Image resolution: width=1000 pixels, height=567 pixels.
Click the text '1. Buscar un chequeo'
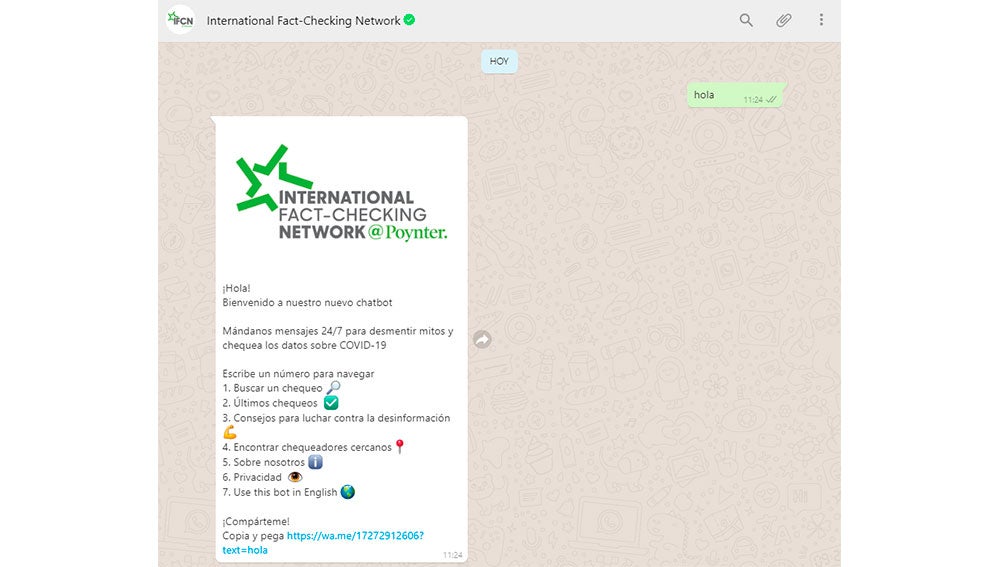click(272, 388)
